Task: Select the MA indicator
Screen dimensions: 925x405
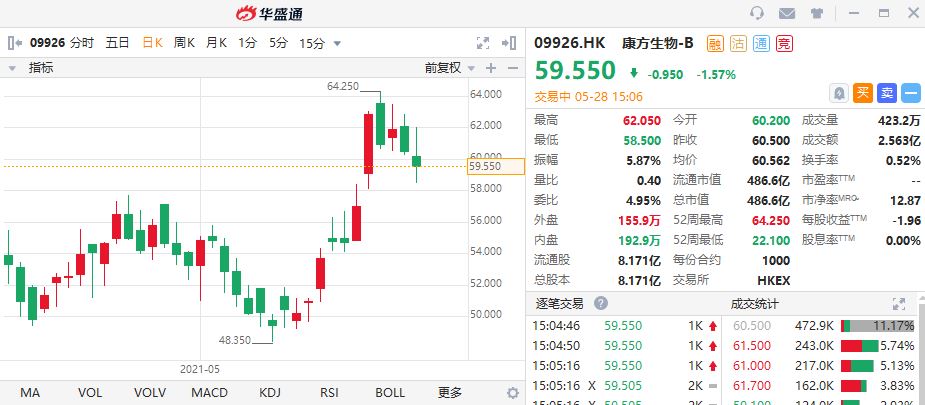Action: tap(30, 393)
